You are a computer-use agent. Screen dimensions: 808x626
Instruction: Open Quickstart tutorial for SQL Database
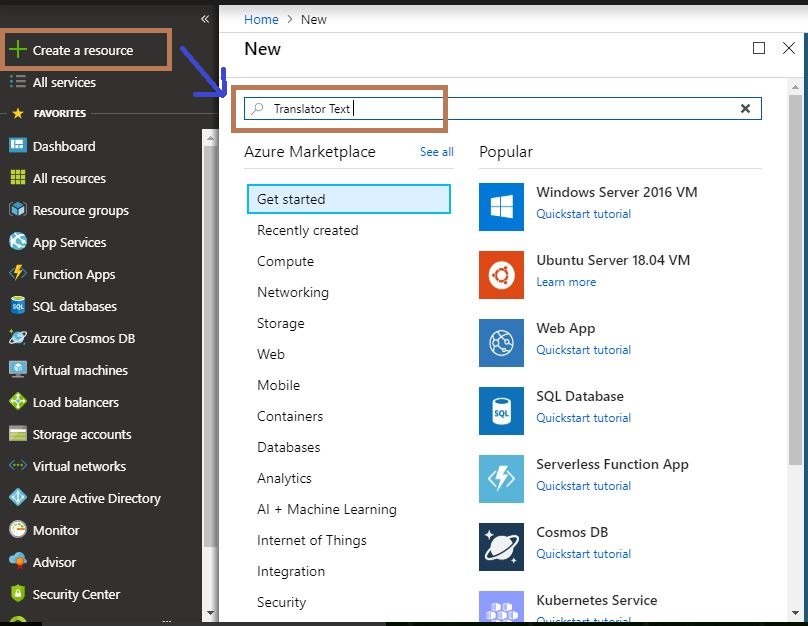pos(583,418)
